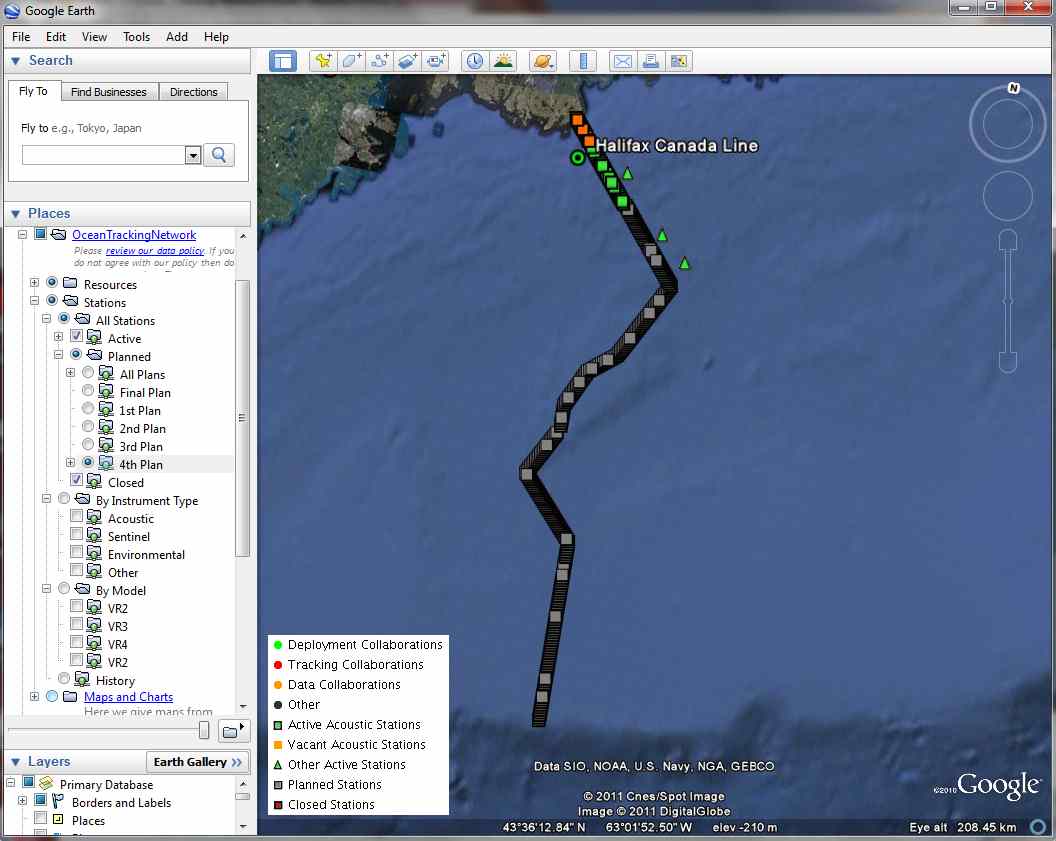Show sunlight across the landscape

503,61
